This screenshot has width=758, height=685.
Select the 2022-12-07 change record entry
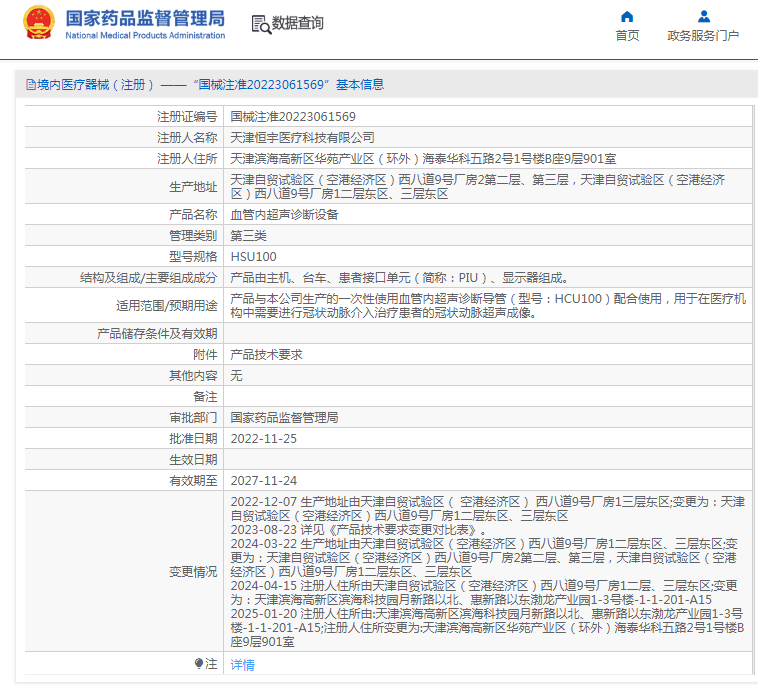click(487, 509)
